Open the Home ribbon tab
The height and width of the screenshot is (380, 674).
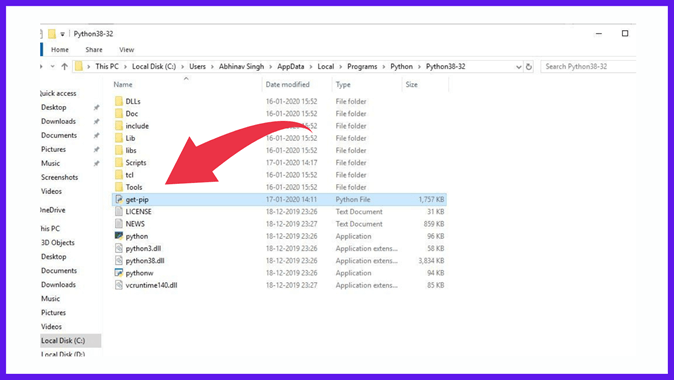60,50
